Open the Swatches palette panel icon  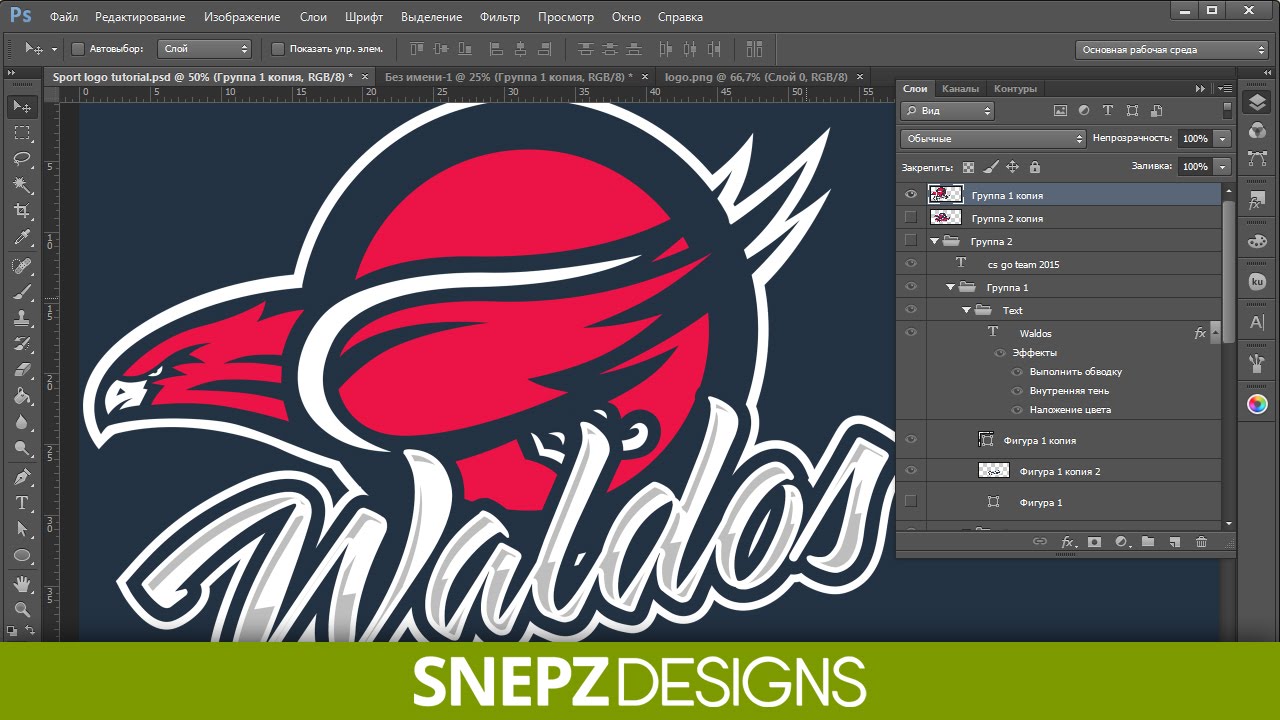(1257, 241)
